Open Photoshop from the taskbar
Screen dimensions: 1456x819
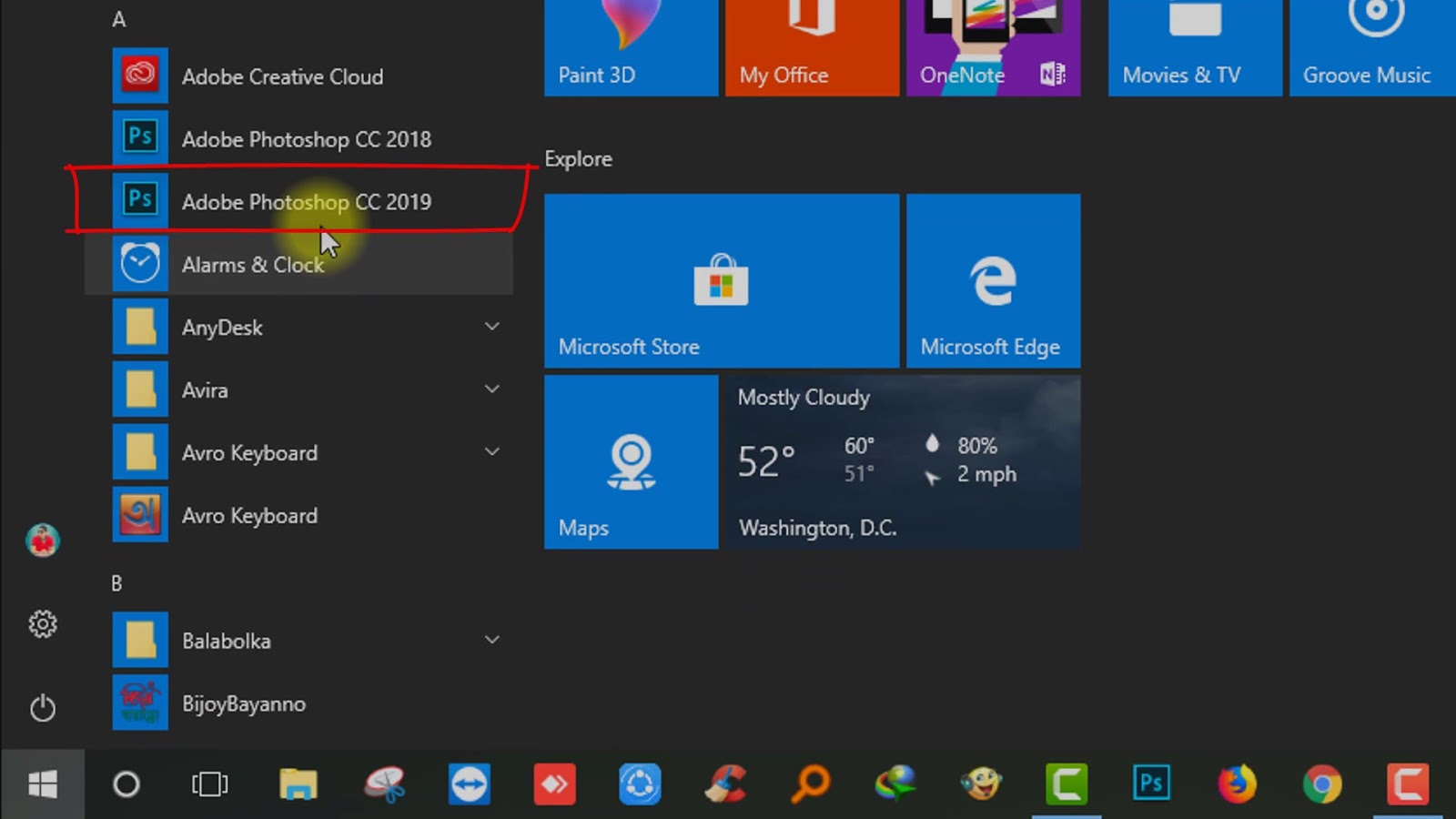1151,784
